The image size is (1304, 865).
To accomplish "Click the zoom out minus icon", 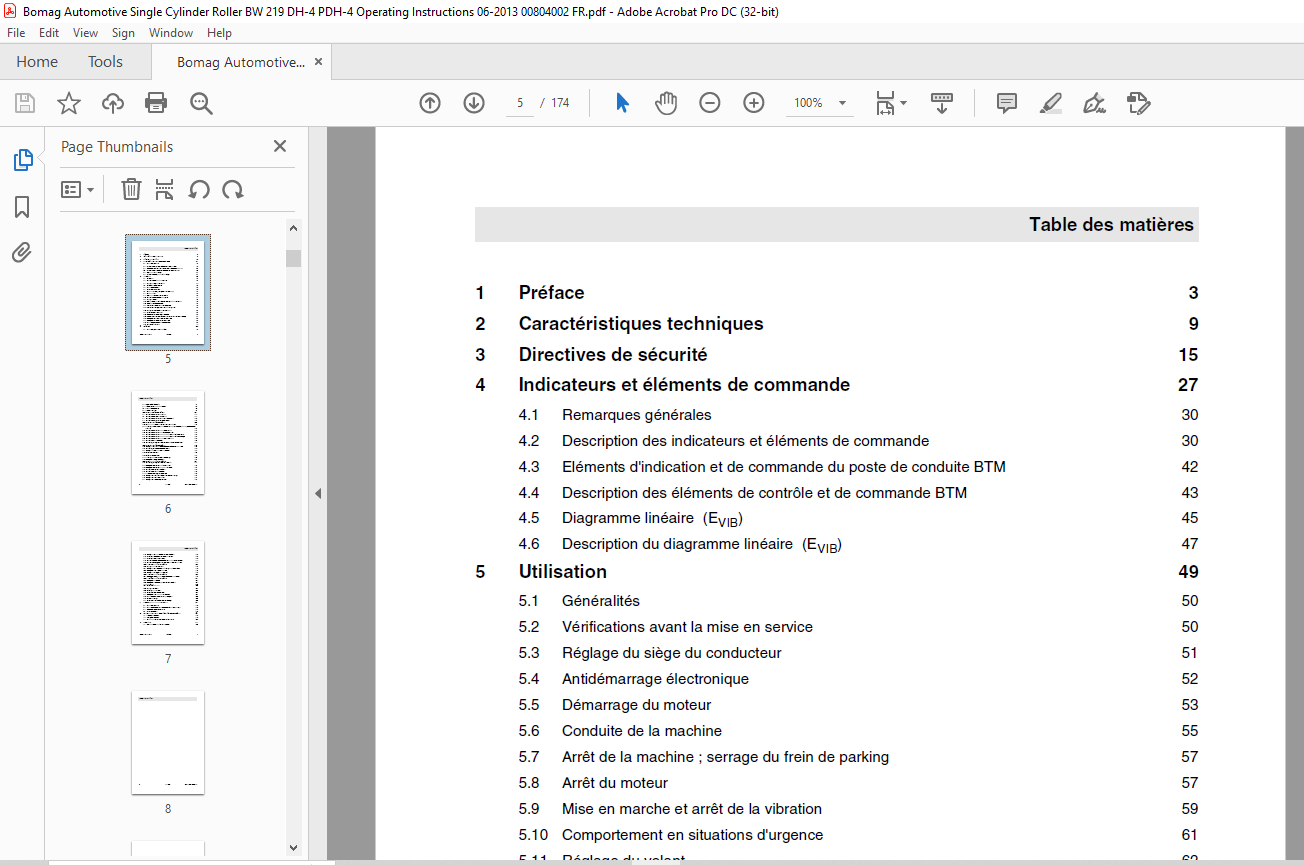I will pos(710,103).
